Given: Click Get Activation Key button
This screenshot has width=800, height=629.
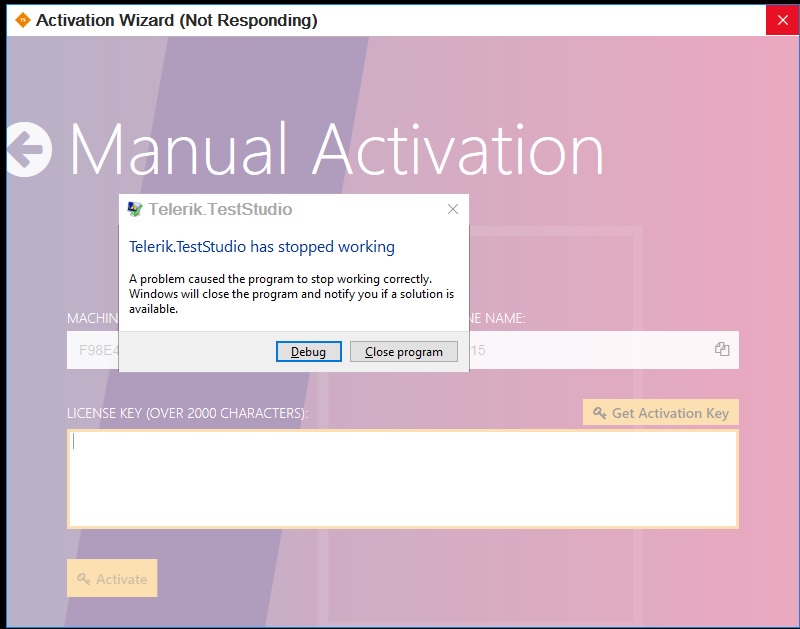Looking at the screenshot, I should click(x=661, y=413).
